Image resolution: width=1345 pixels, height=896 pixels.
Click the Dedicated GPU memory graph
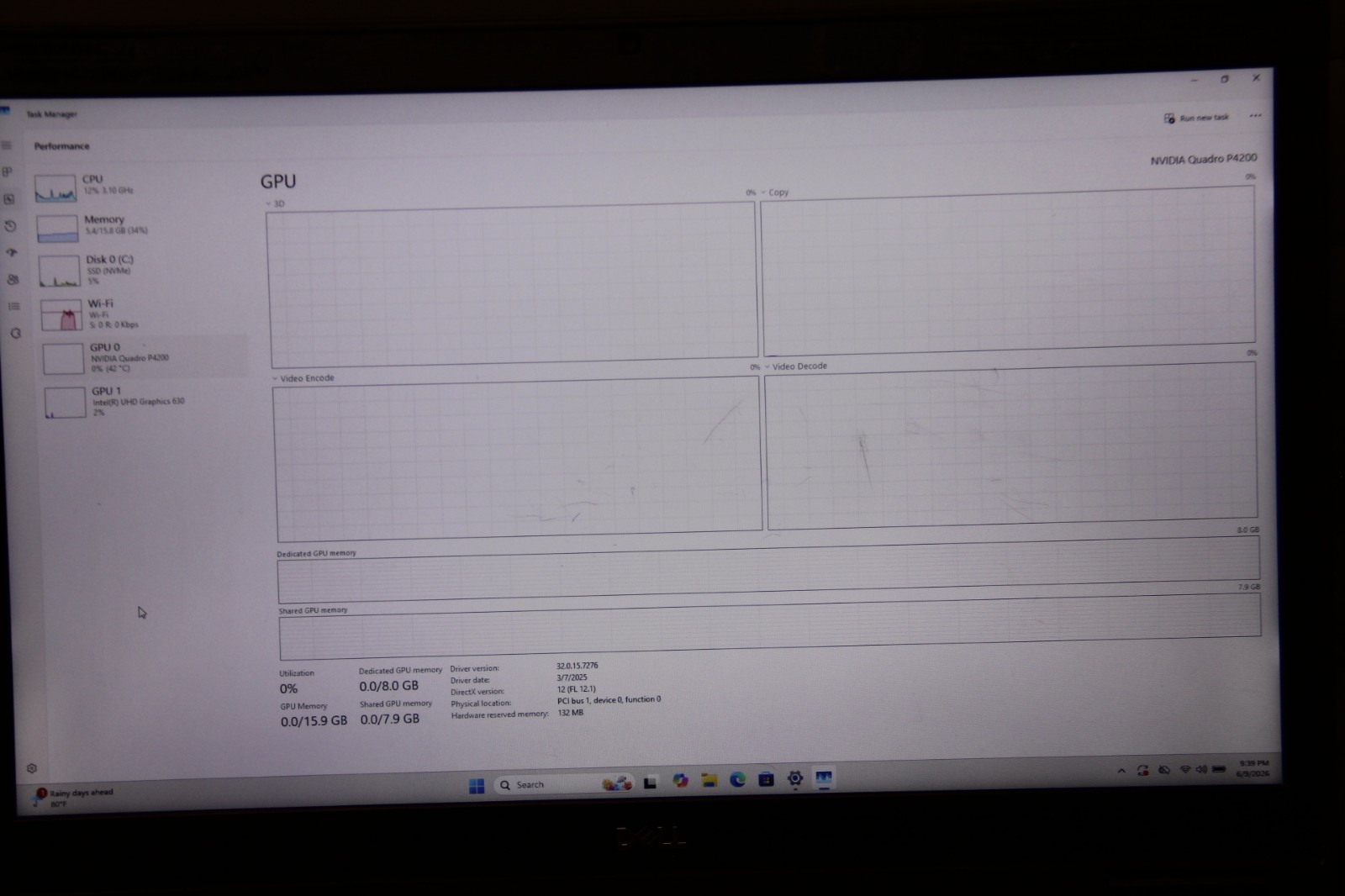(x=768, y=570)
